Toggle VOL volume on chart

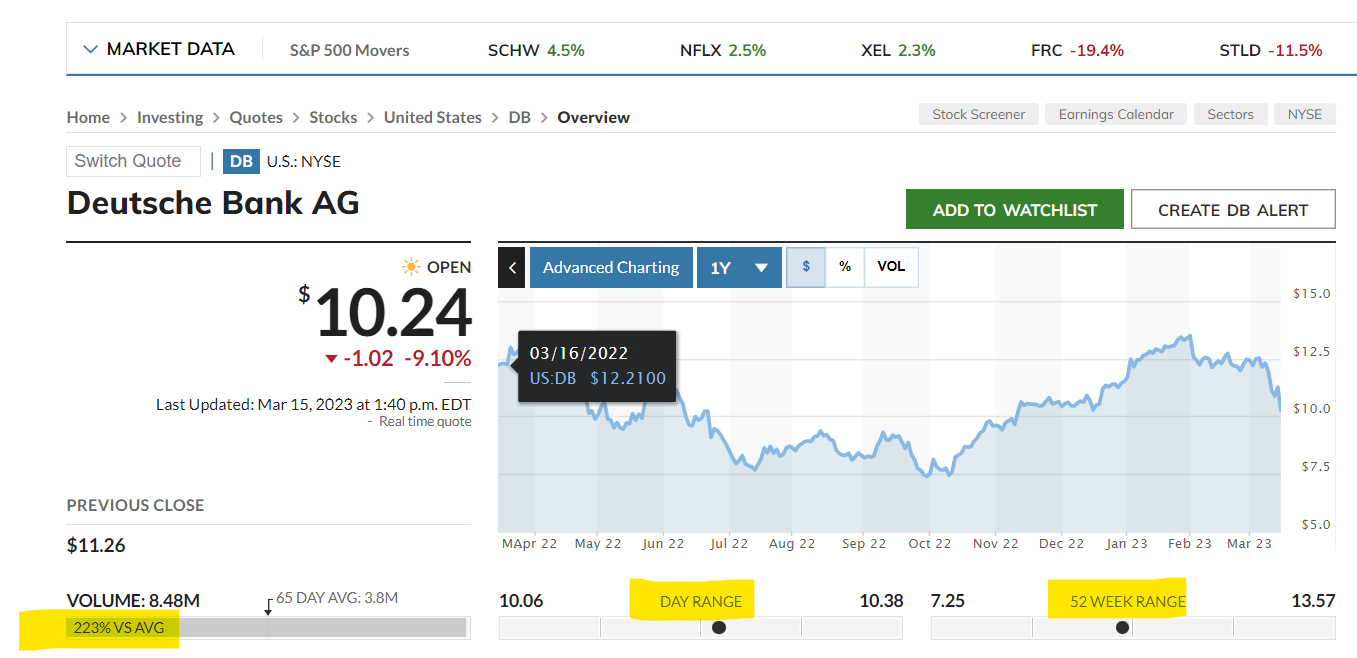(x=891, y=267)
